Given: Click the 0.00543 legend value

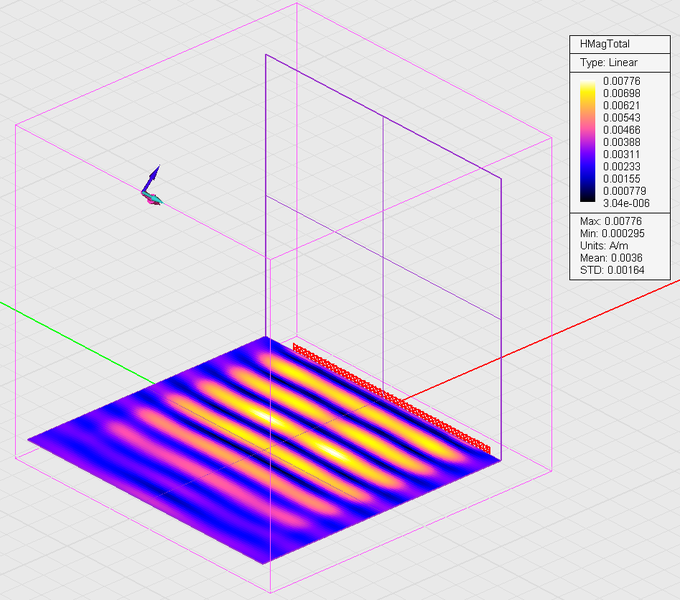Looking at the screenshot, I should point(620,117).
